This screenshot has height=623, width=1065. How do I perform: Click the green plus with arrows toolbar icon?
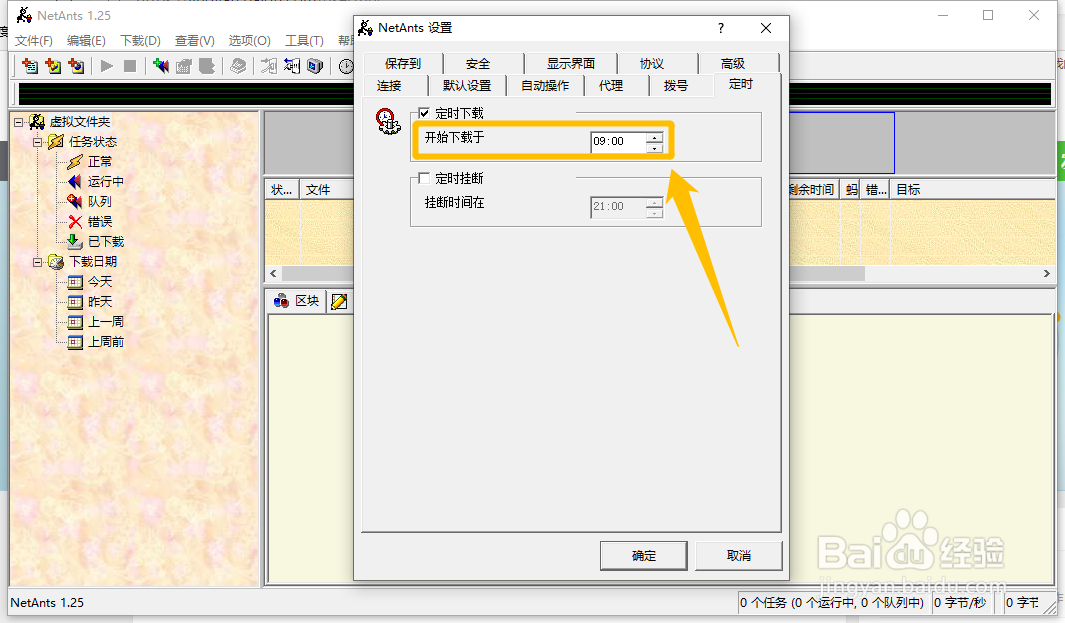pyautogui.click(x=161, y=66)
